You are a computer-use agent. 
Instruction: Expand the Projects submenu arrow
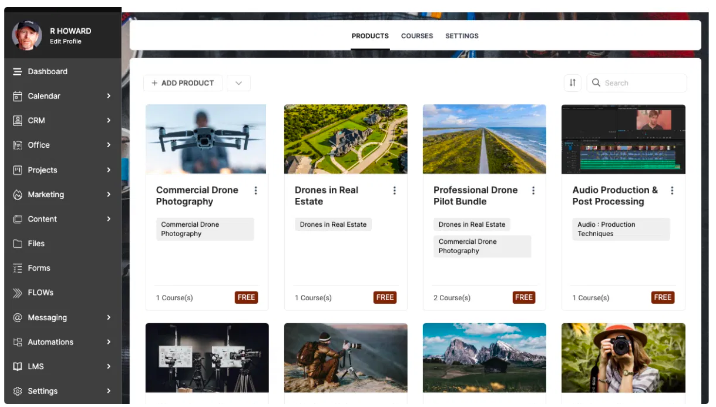[108, 170]
